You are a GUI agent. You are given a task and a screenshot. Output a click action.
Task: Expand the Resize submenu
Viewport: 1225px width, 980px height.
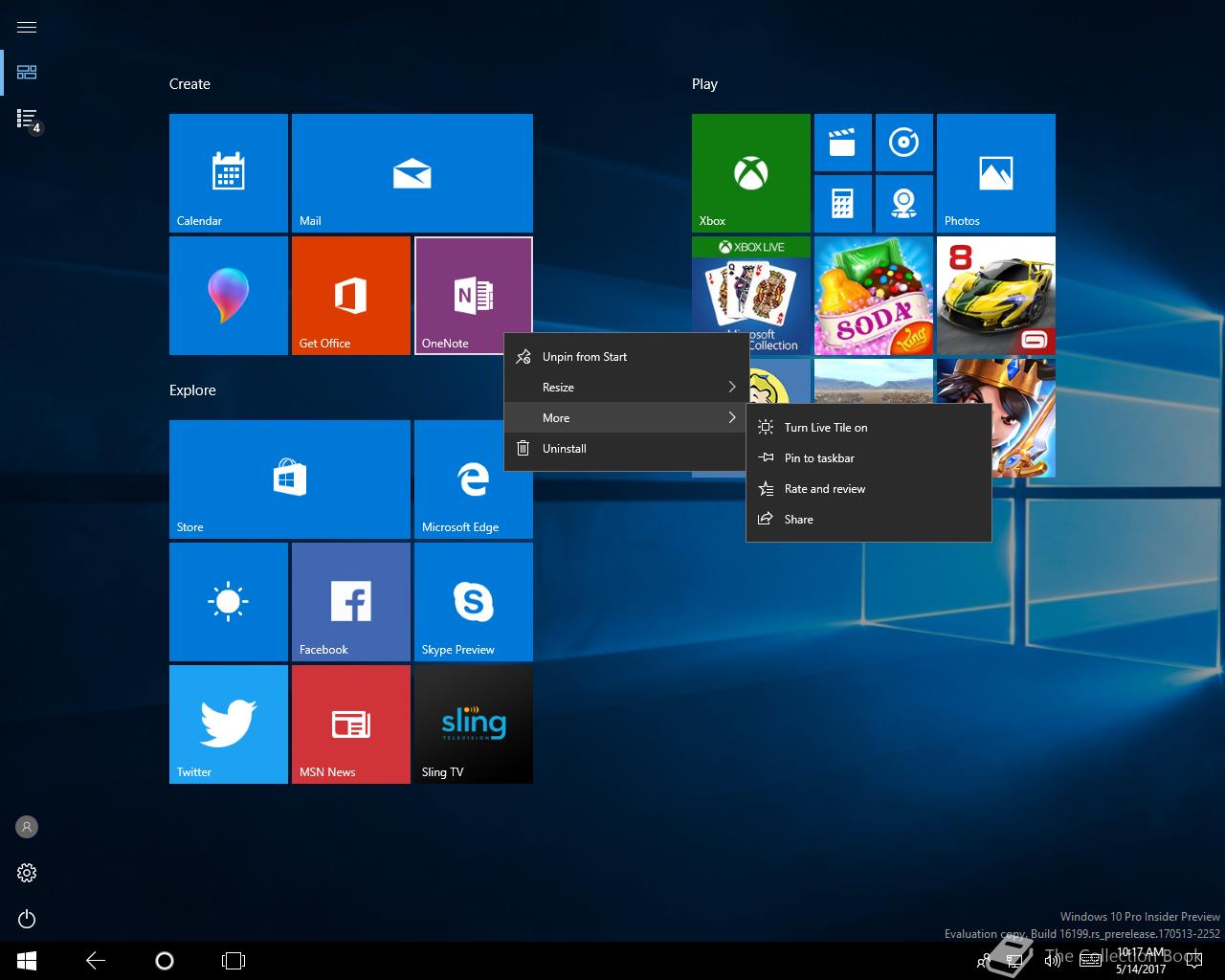(627, 387)
